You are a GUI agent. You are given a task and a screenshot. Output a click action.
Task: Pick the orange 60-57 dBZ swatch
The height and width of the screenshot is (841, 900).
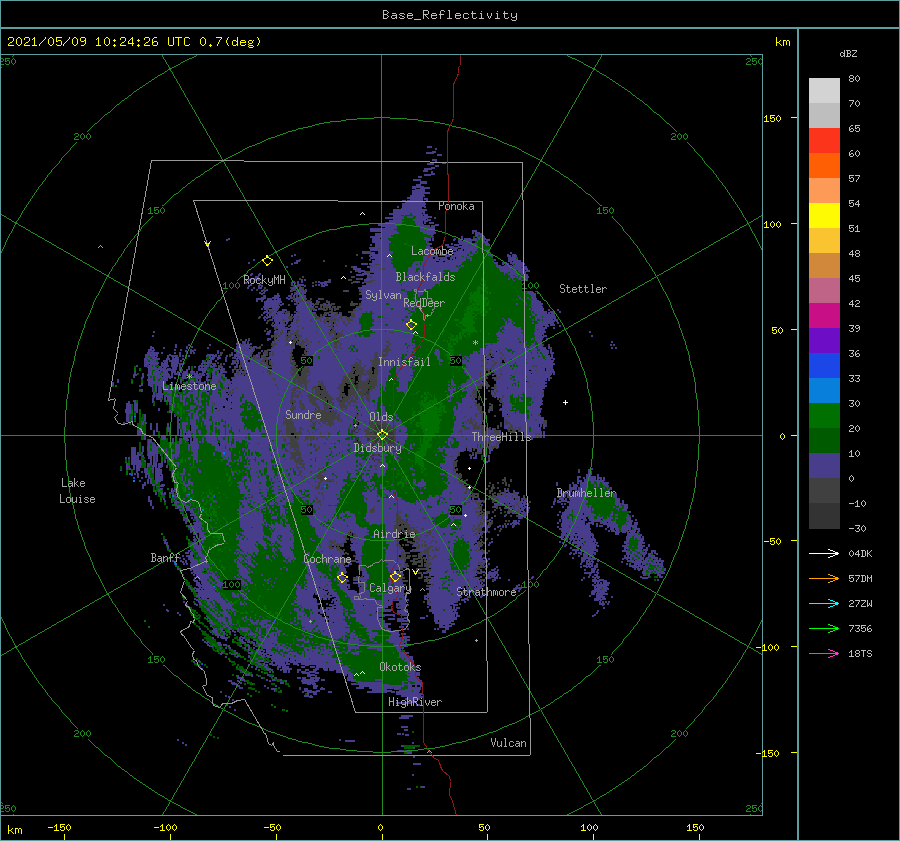pos(824,165)
